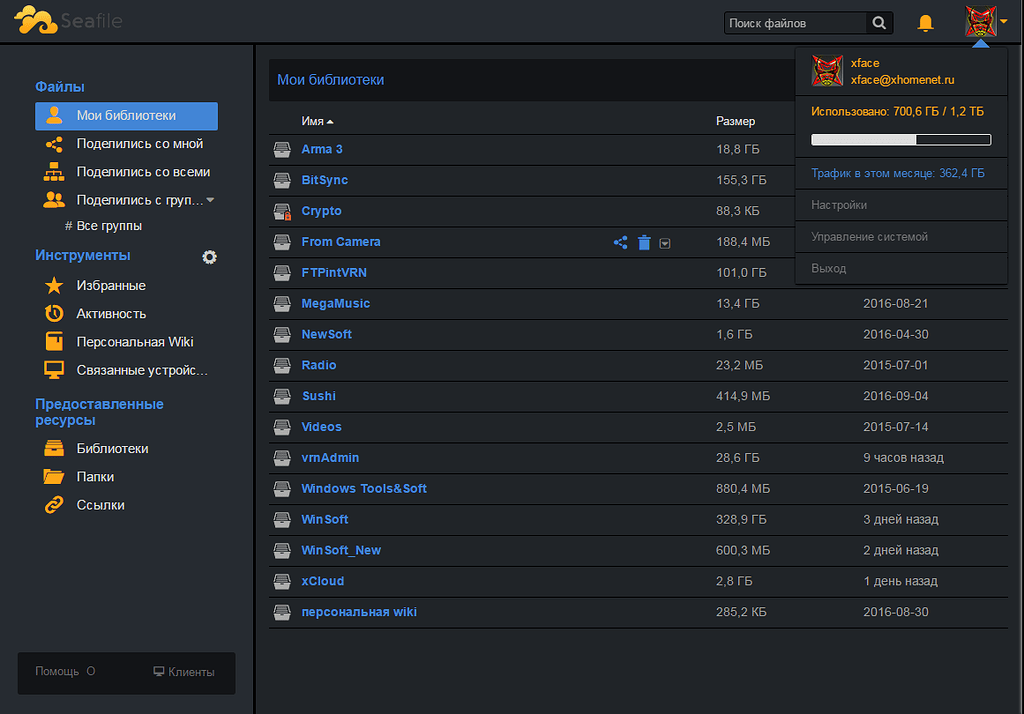Expand Shared with groups arrow
The image size is (1024, 714).
click(210, 200)
